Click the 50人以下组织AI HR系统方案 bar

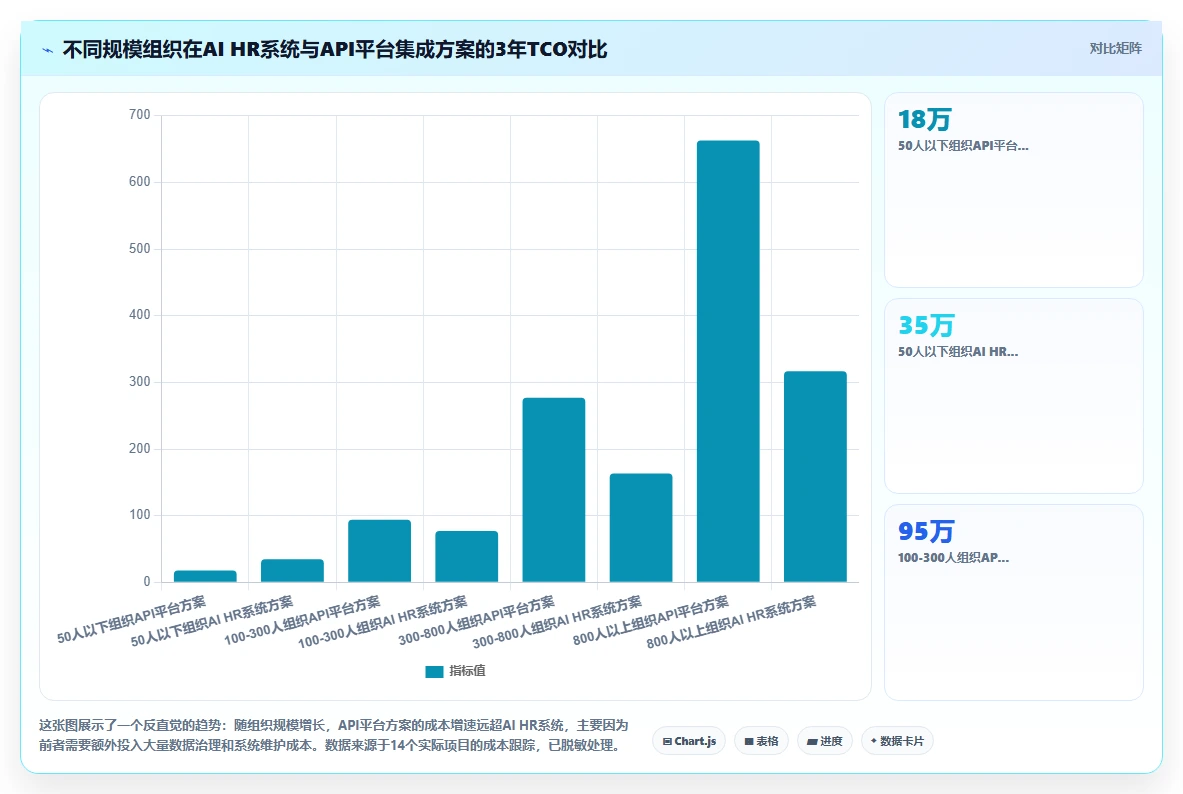click(292, 571)
